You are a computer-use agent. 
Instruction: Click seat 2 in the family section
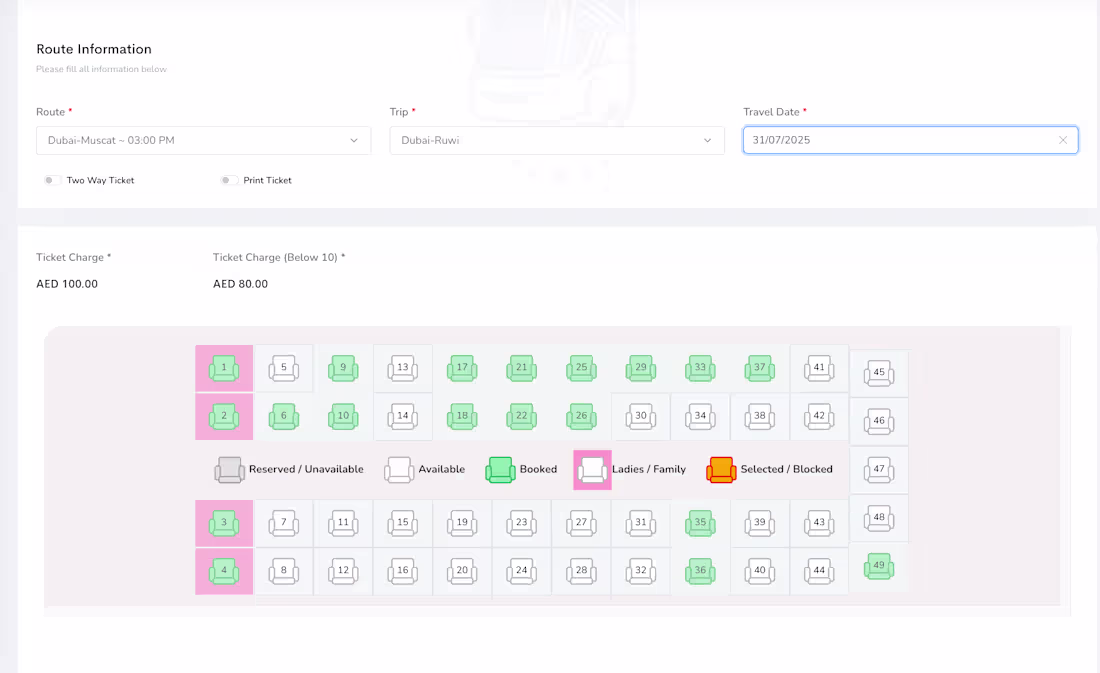[x=223, y=416]
